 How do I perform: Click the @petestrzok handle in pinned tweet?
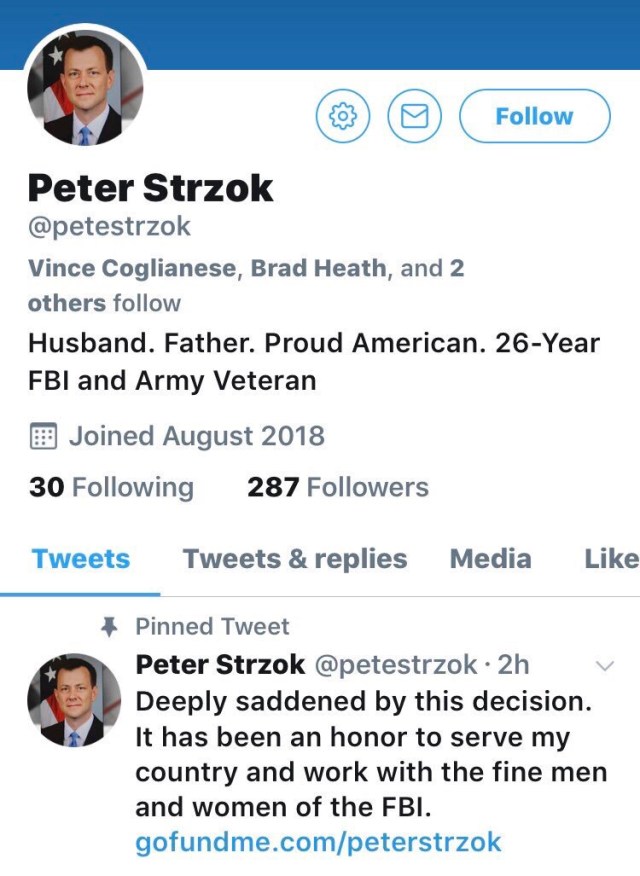(x=396, y=664)
